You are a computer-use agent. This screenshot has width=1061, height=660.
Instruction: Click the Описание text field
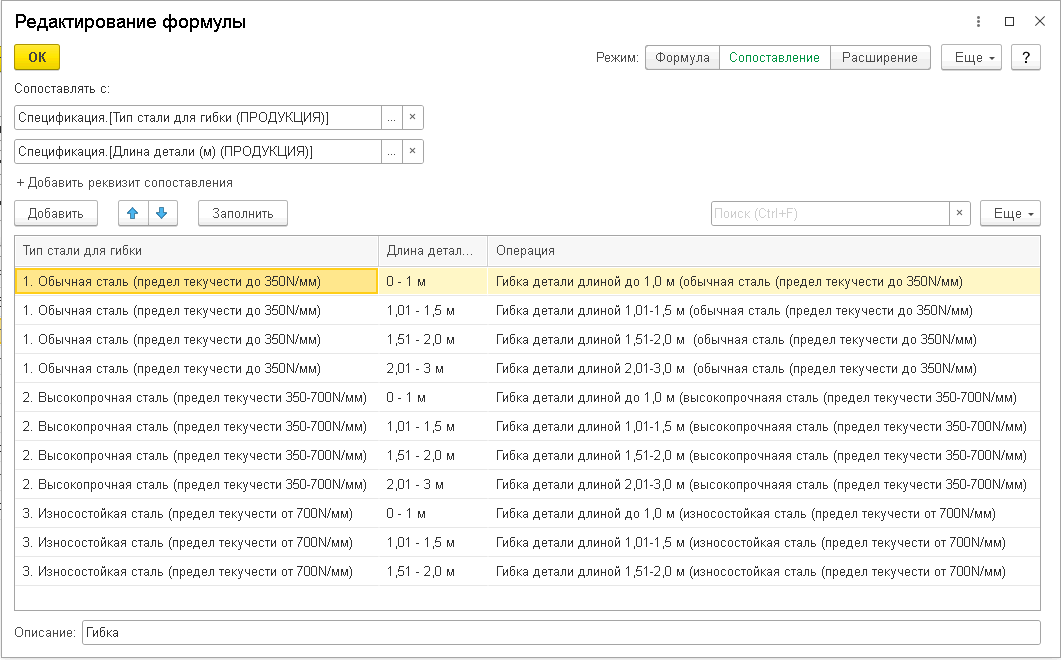(560, 633)
